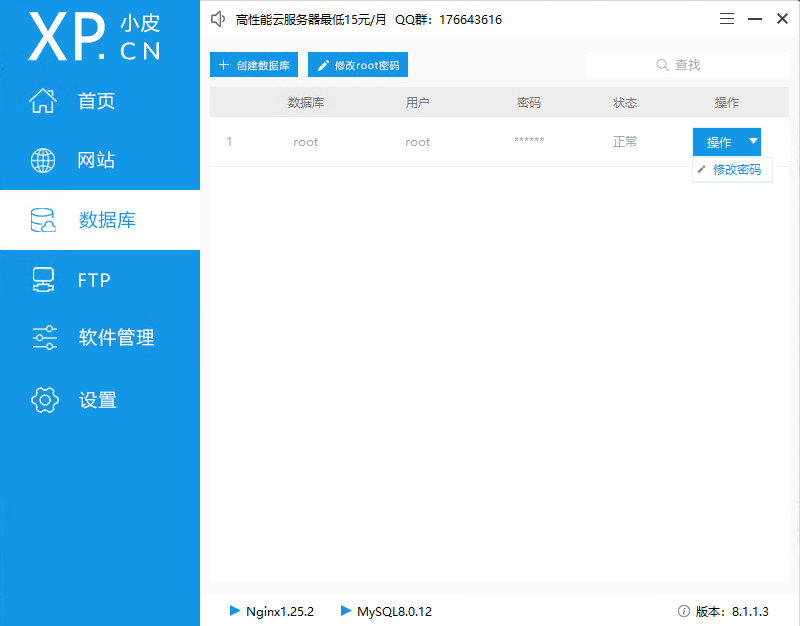Screen dimensions: 800x626
Task: Click the 查找 search input field
Action: 688,65
